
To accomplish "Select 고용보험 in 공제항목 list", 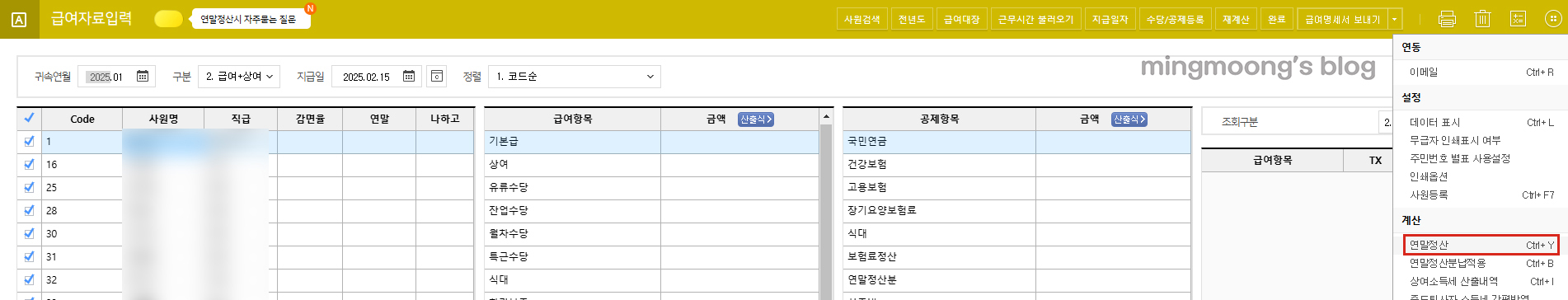I will click(x=1017, y=188).
